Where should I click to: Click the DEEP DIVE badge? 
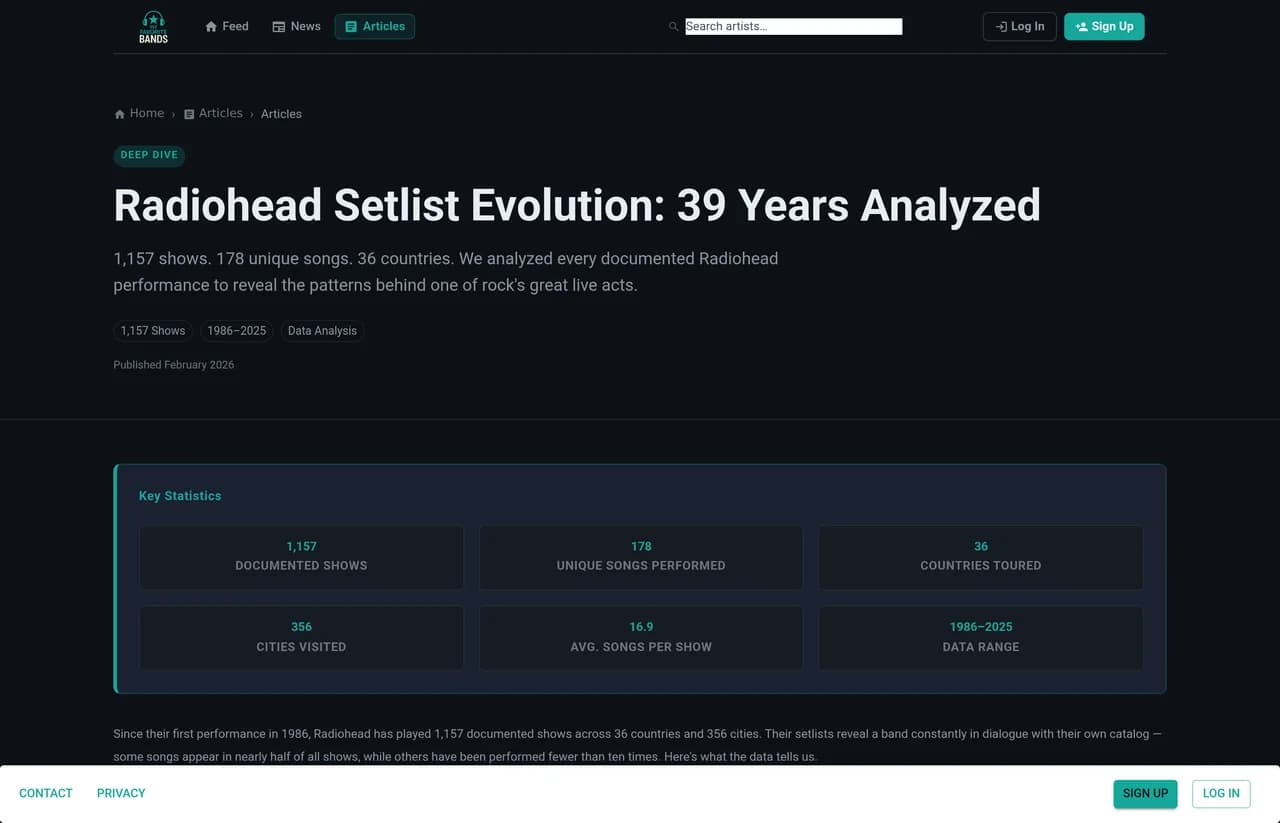(x=149, y=155)
